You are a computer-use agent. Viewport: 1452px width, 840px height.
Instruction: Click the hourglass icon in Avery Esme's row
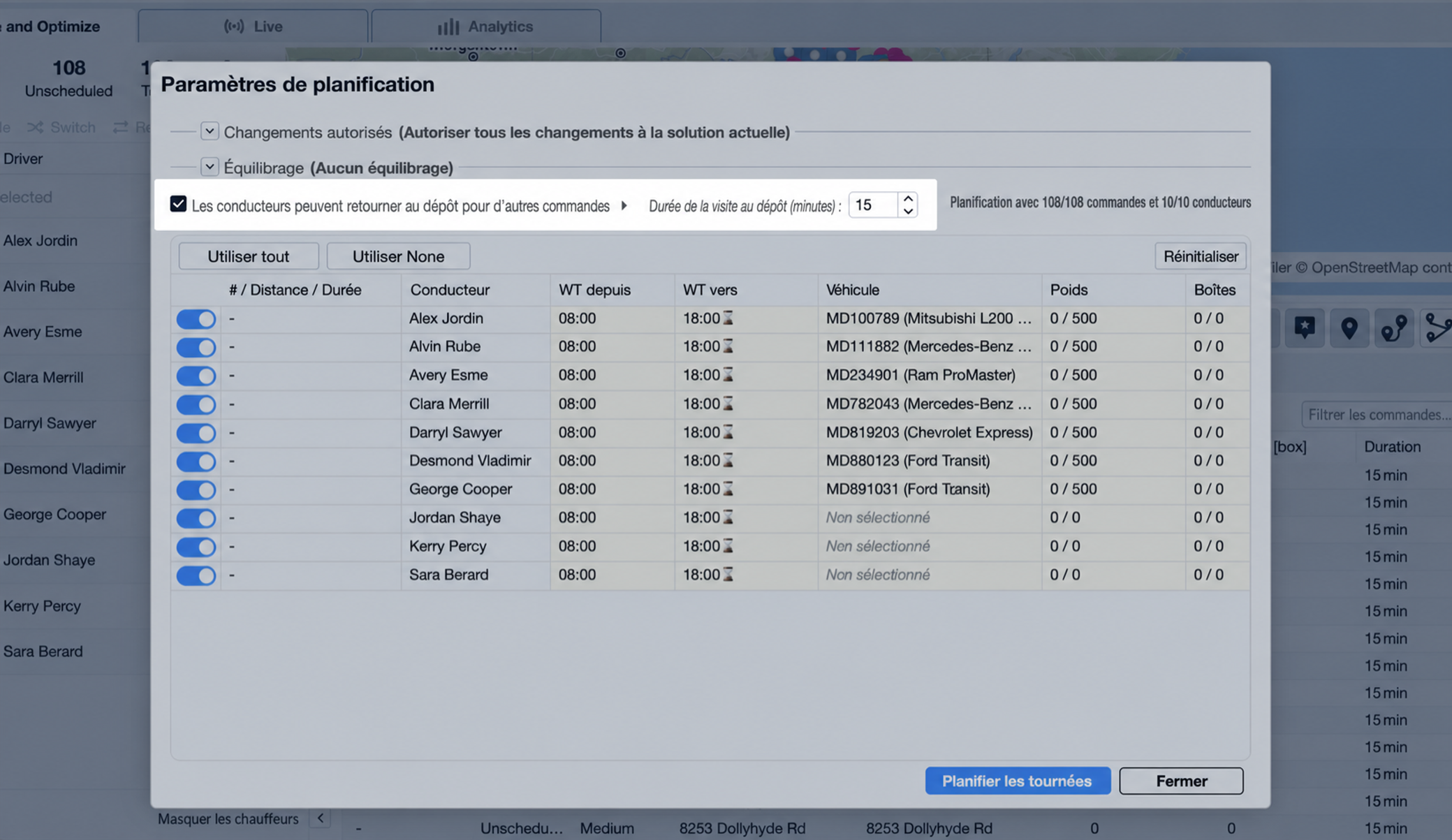pyautogui.click(x=728, y=375)
